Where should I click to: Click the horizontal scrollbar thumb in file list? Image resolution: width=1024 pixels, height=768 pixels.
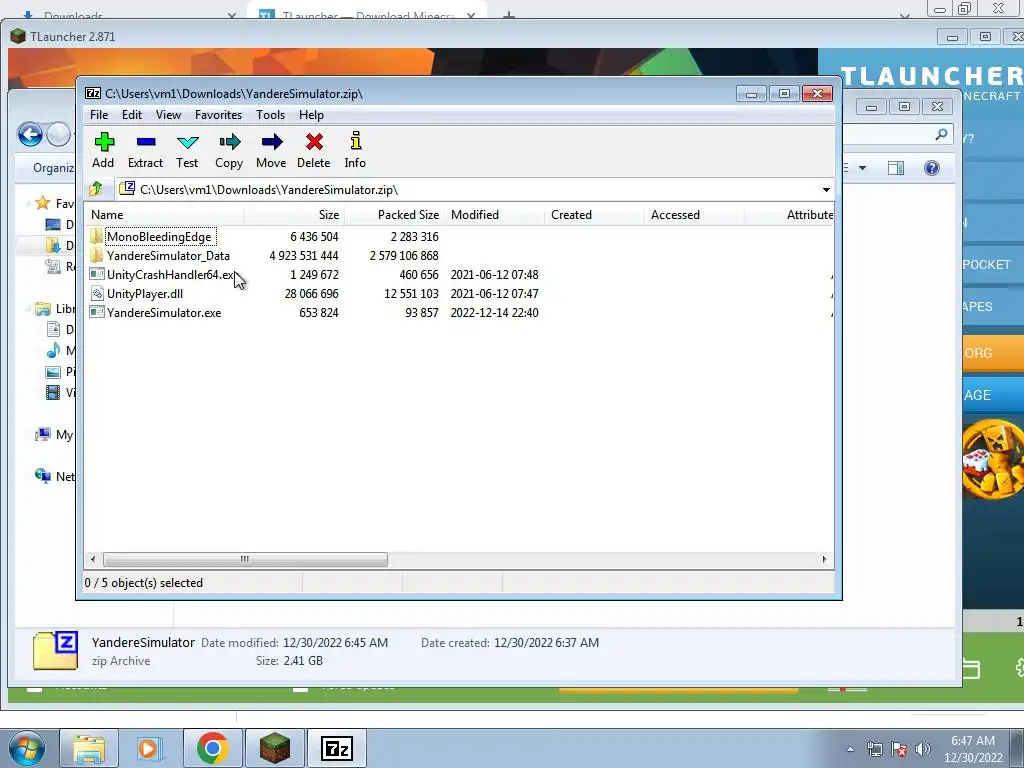coord(245,560)
